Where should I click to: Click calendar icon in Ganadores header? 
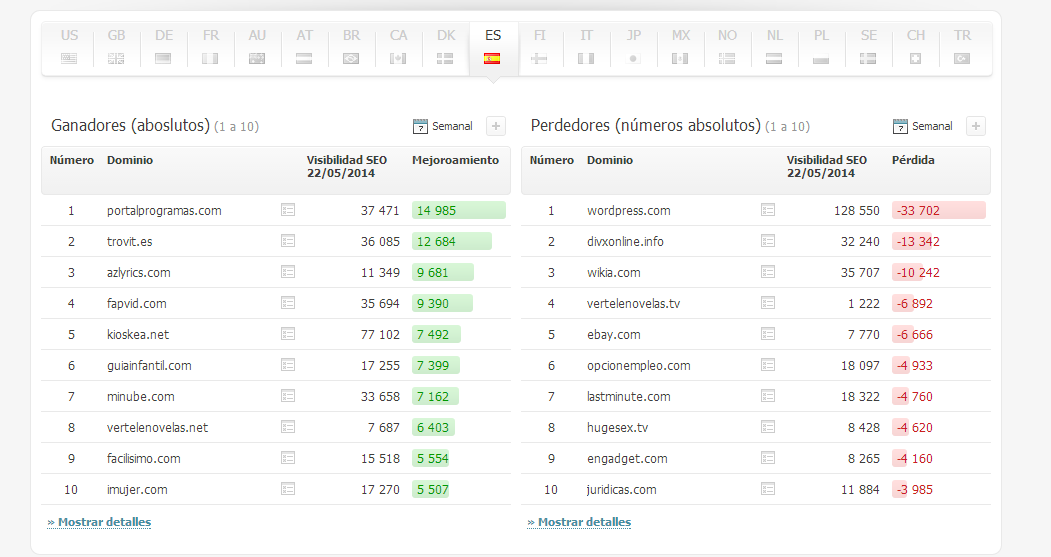pos(420,126)
